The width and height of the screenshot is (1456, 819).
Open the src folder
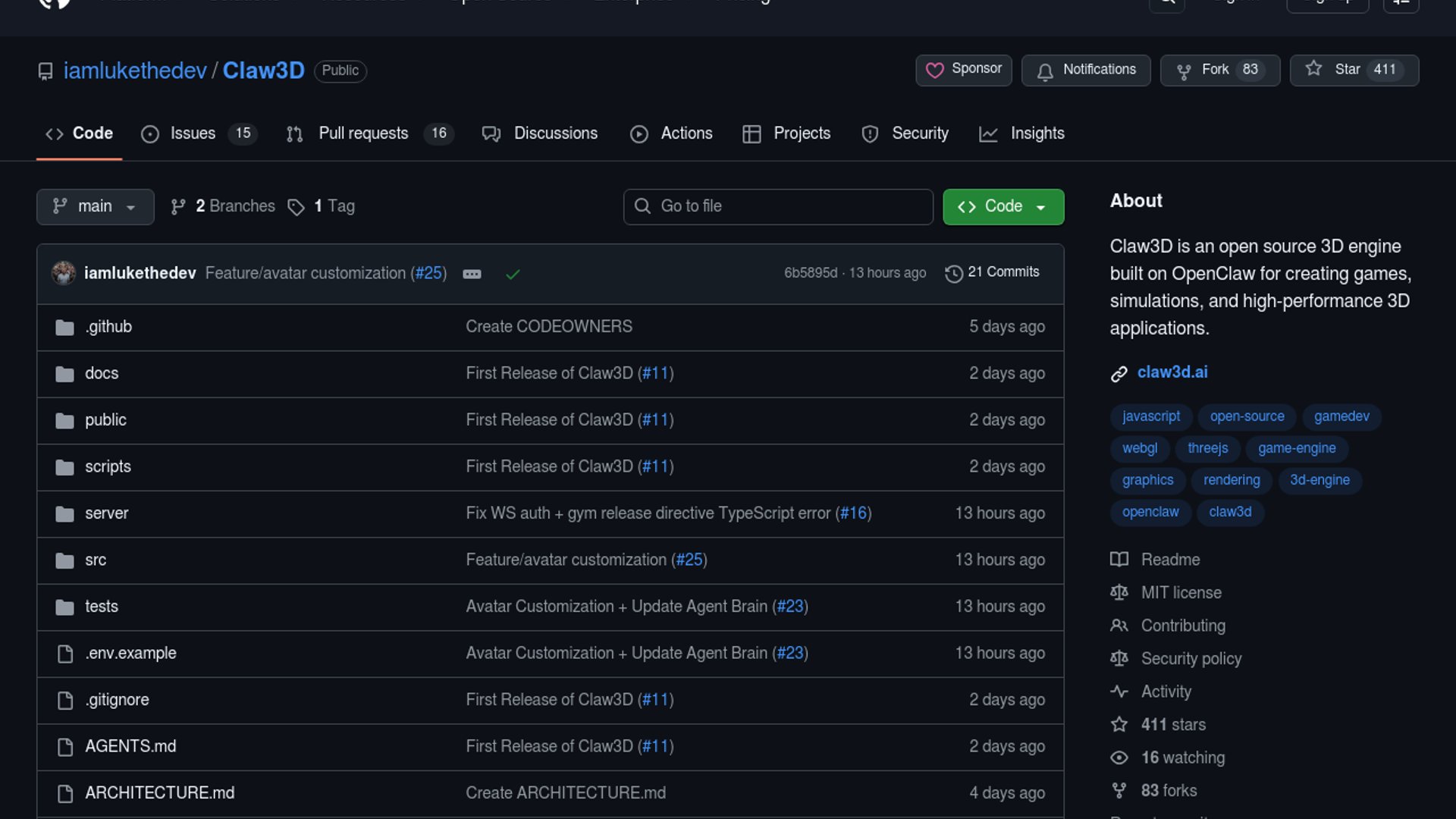pyautogui.click(x=96, y=560)
